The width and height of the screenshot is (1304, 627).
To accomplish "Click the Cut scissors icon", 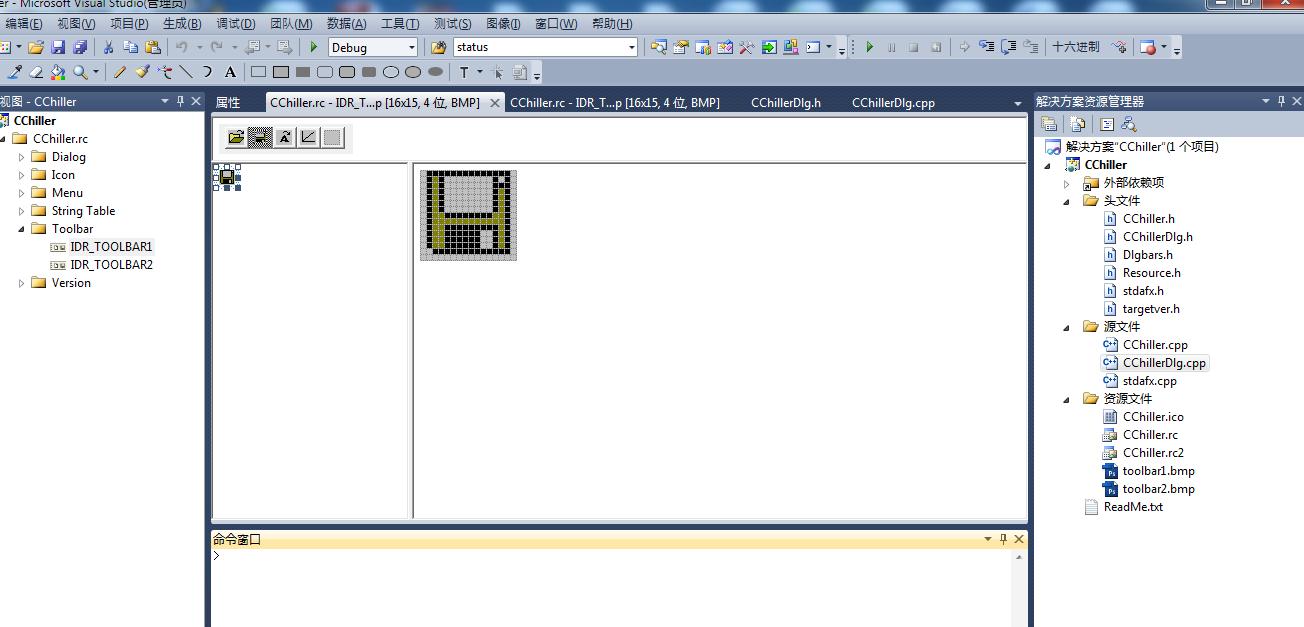I will coord(108,47).
